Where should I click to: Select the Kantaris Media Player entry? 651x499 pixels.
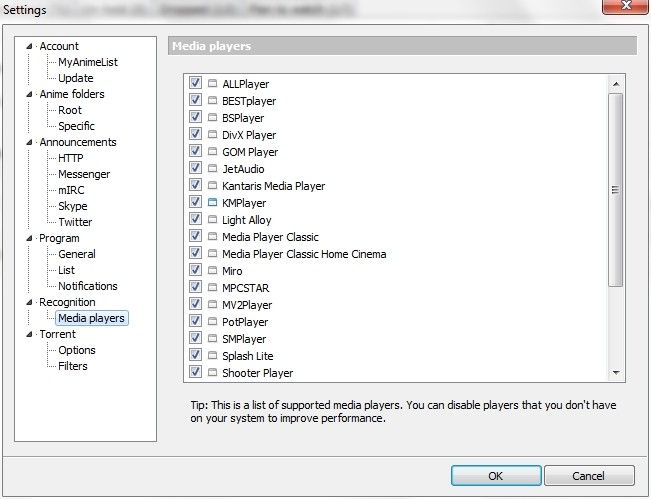pyautogui.click(x=273, y=186)
